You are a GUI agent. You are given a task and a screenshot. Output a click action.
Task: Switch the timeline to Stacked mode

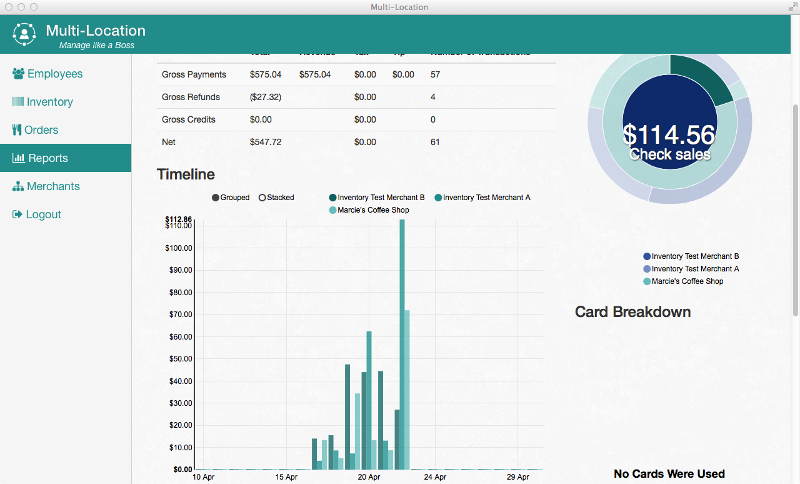(263, 198)
